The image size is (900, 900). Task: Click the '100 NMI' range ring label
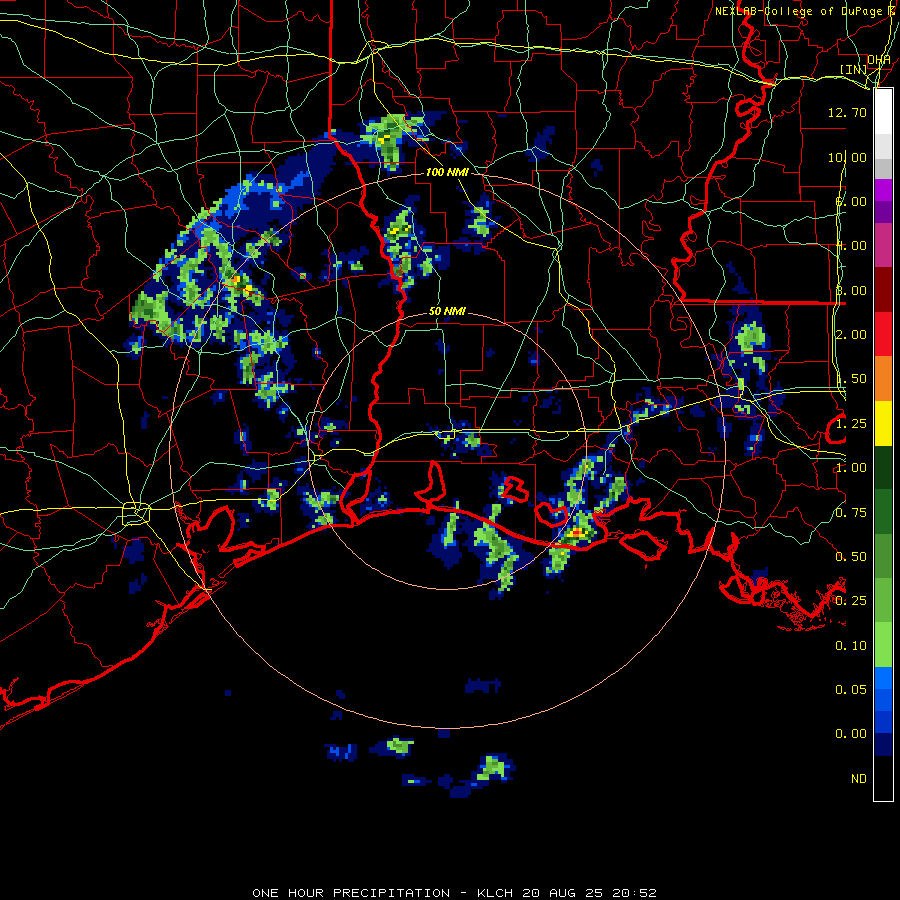(447, 172)
